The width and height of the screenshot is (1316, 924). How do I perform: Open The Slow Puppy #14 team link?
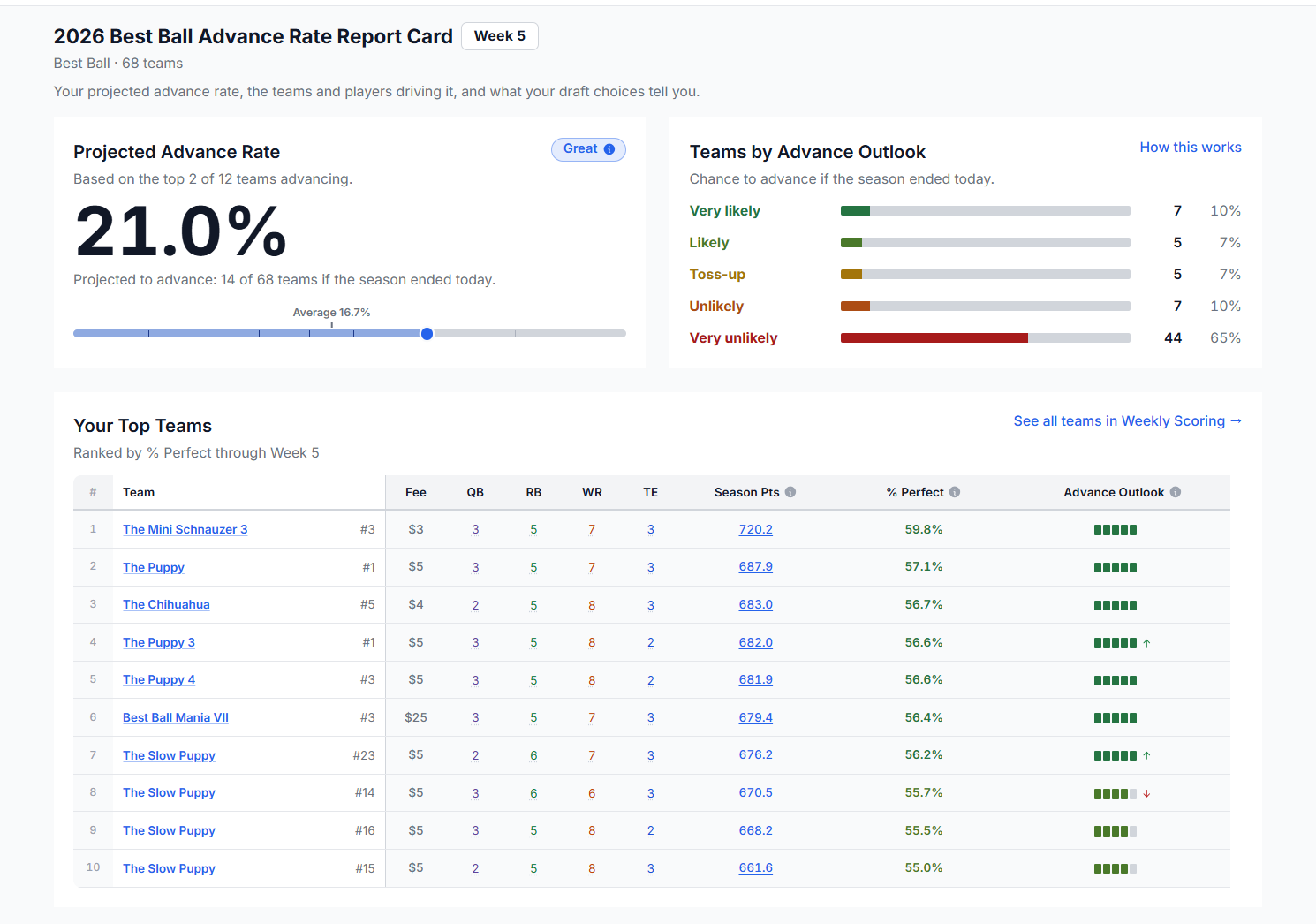coord(169,792)
